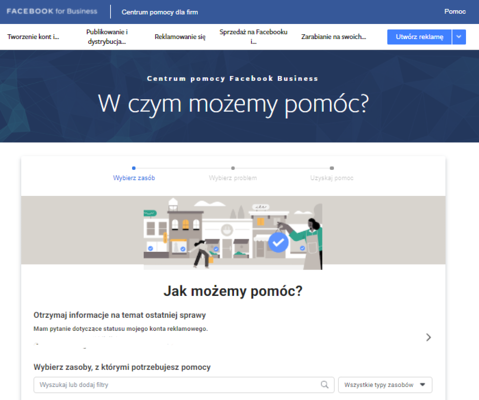Click the Jak możemy pomóc? heading
Screen dimensions: 479x400
pyautogui.click(x=233, y=291)
